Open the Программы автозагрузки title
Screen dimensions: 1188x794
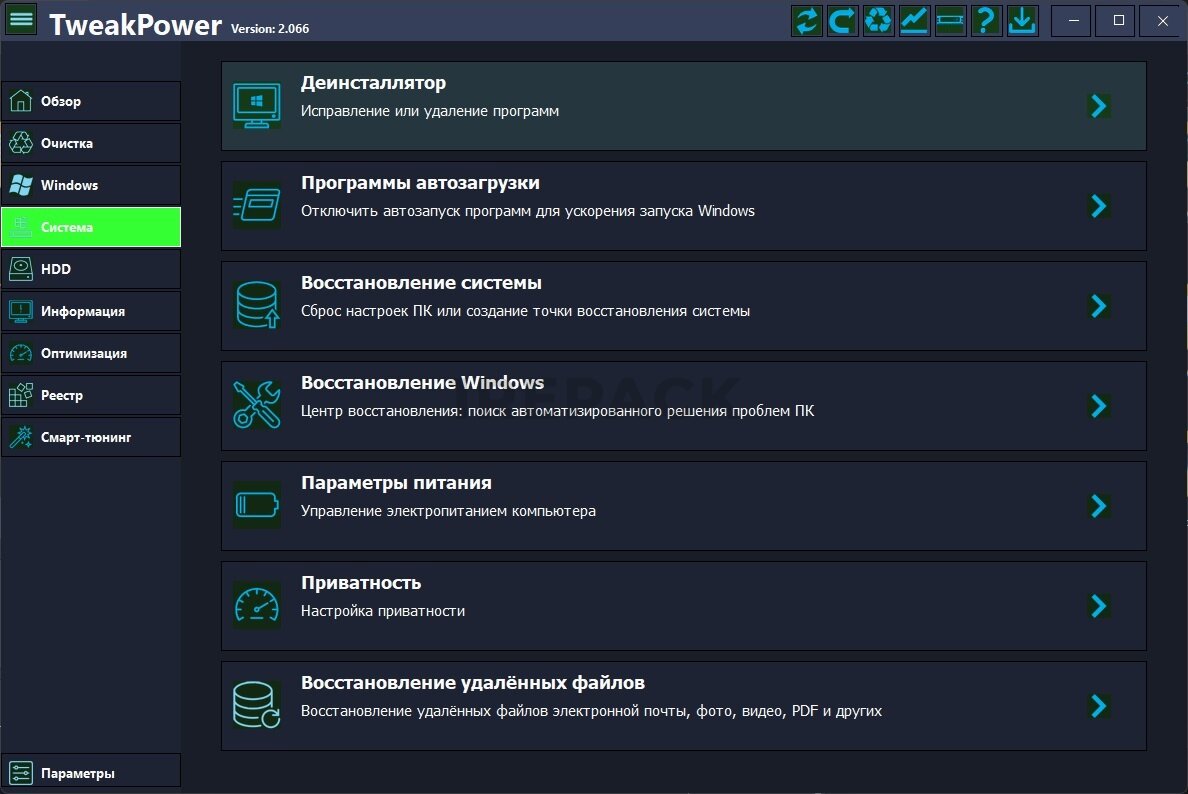pos(420,183)
